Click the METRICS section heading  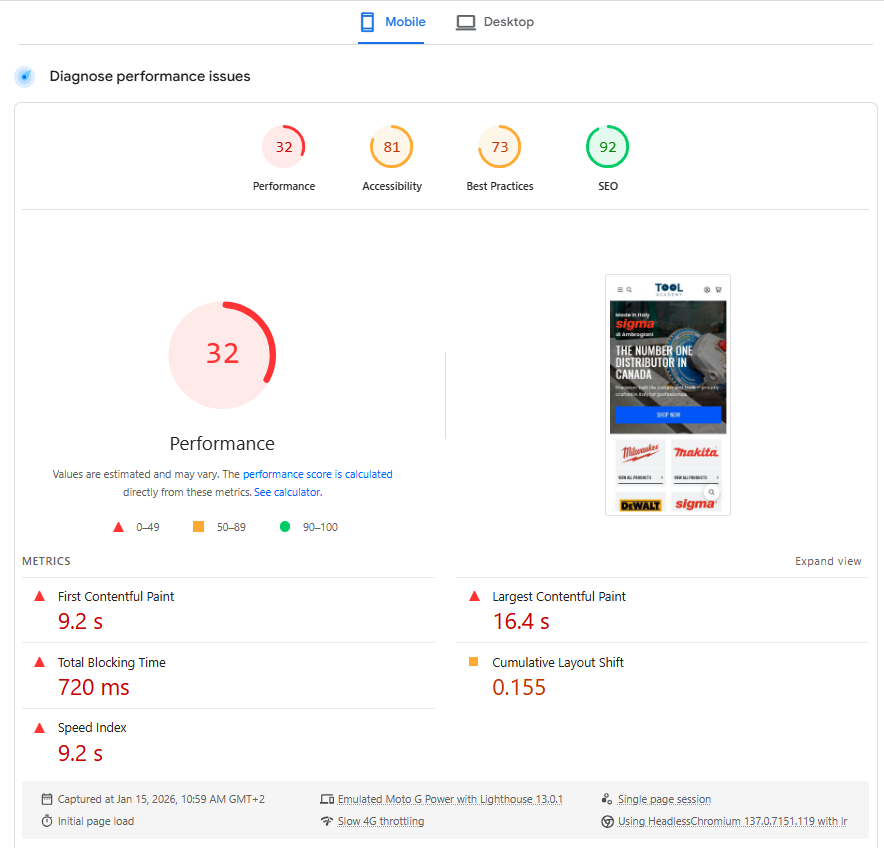pyautogui.click(x=46, y=561)
